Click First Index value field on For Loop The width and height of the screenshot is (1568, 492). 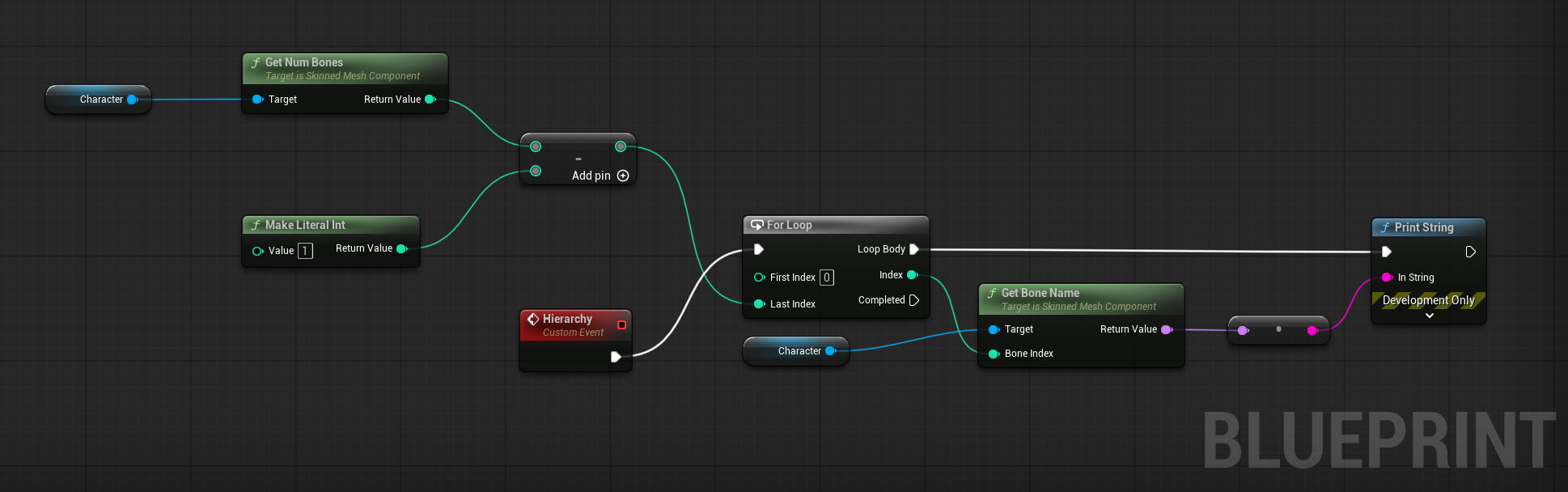tap(827, 278)
